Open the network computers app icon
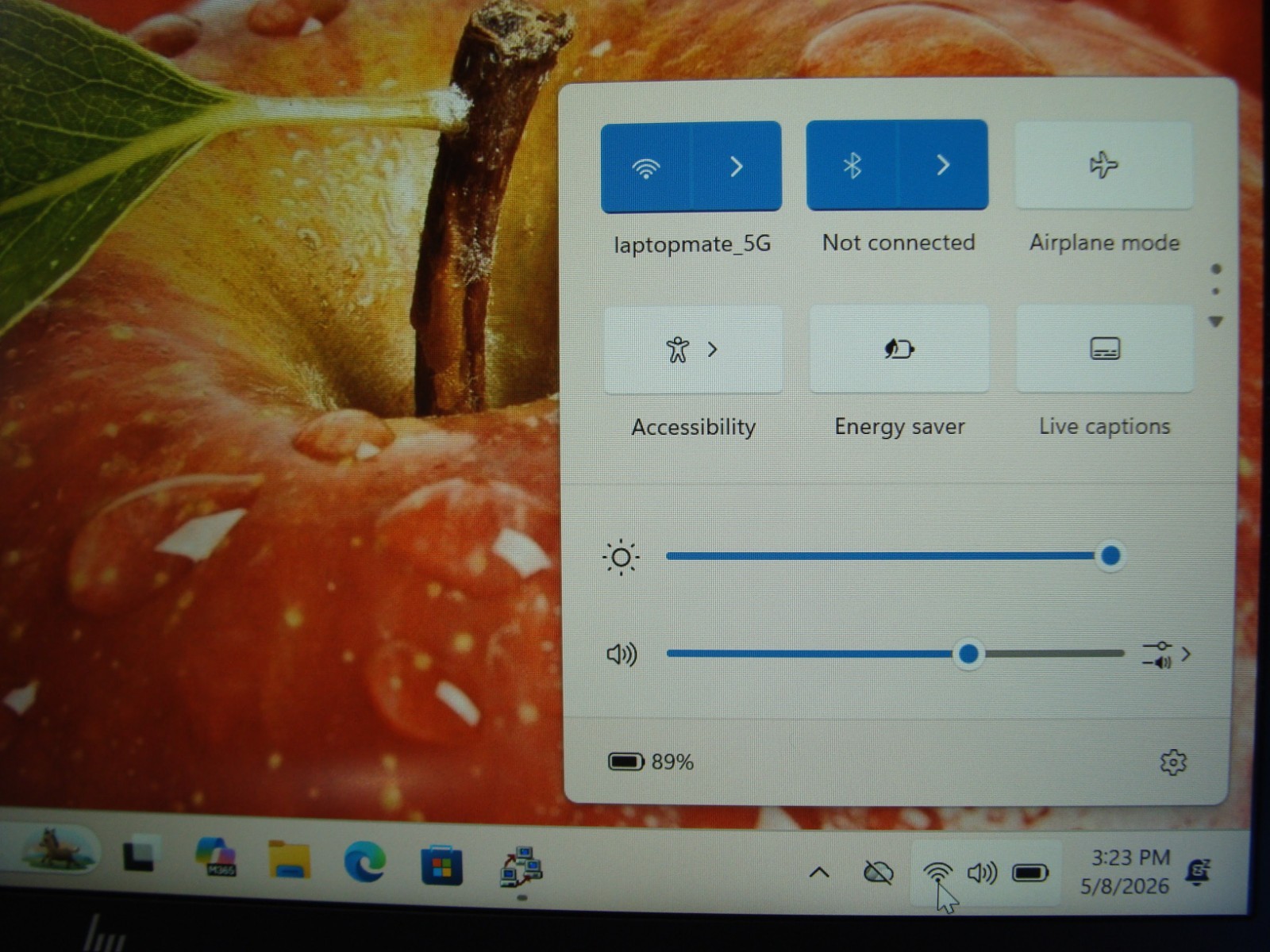Viewport: 1270px width, 952px height. coord(521,867)
